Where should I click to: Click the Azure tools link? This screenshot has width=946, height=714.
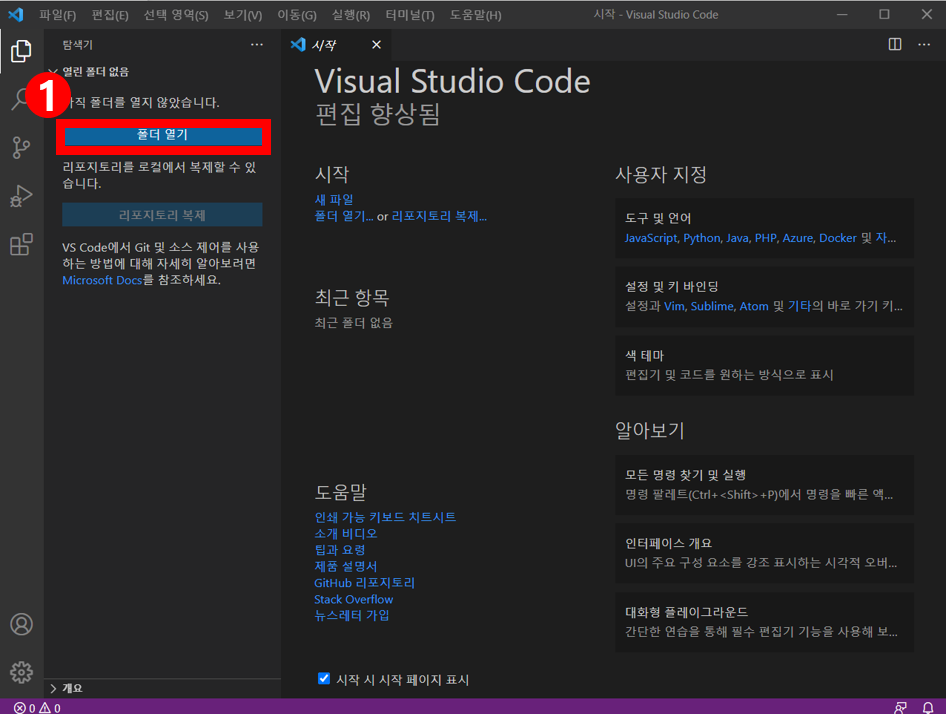[798, 238]
